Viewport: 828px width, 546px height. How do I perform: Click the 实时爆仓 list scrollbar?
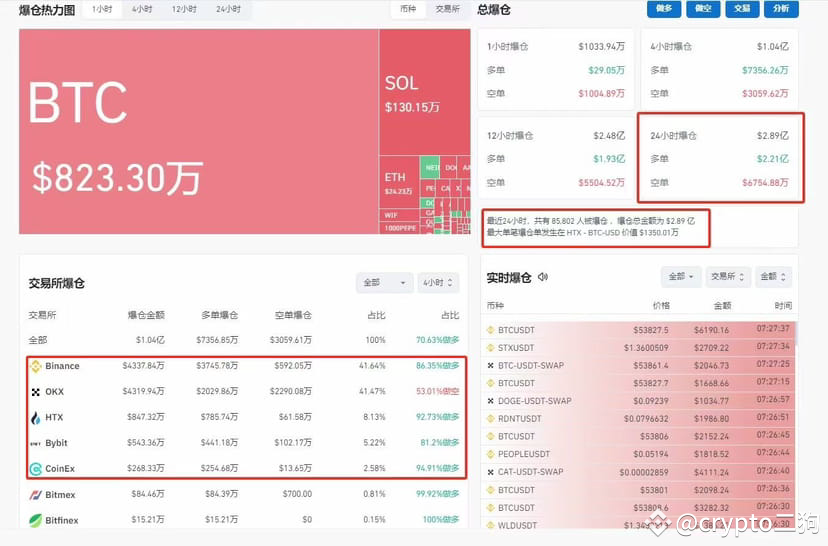795,334
